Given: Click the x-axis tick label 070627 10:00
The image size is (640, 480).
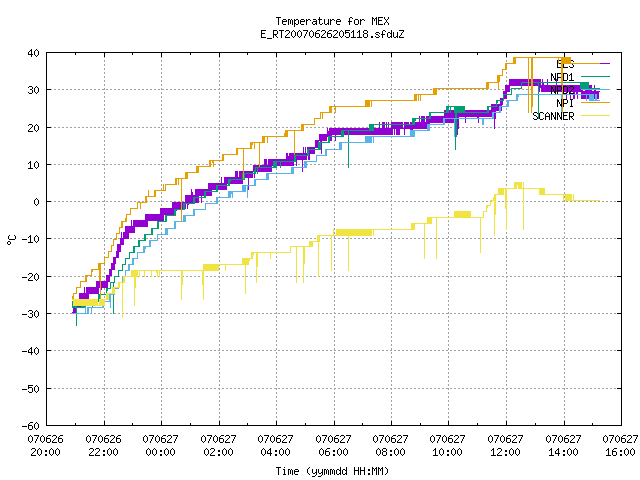Looking at the screenshot, I should click(448, 445).
